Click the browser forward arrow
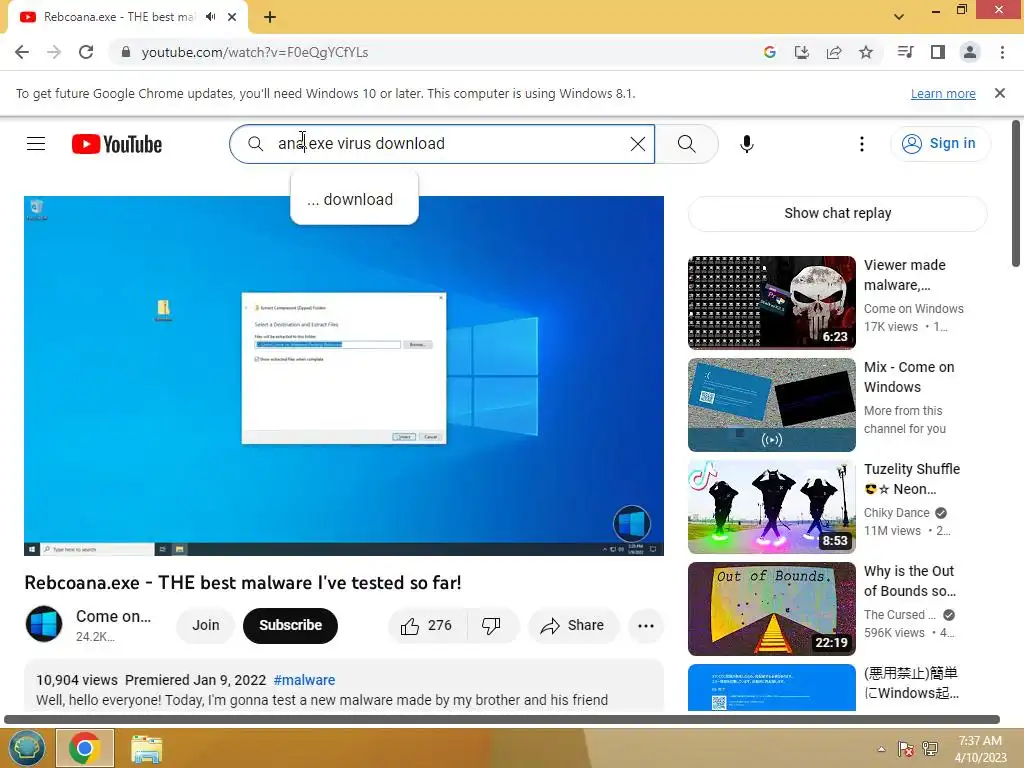Image resolution: width=1024 pixels, height=768 pixels. [x=54, y=52]
